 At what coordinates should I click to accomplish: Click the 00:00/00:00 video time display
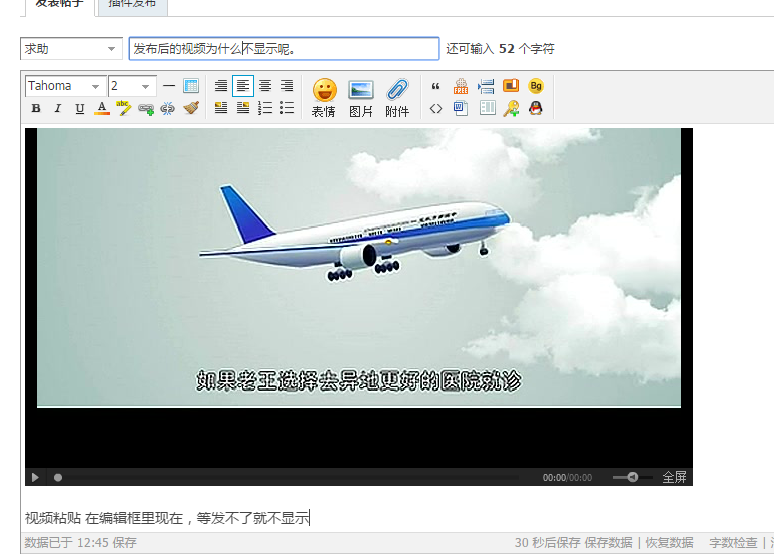tap(567, 477)
